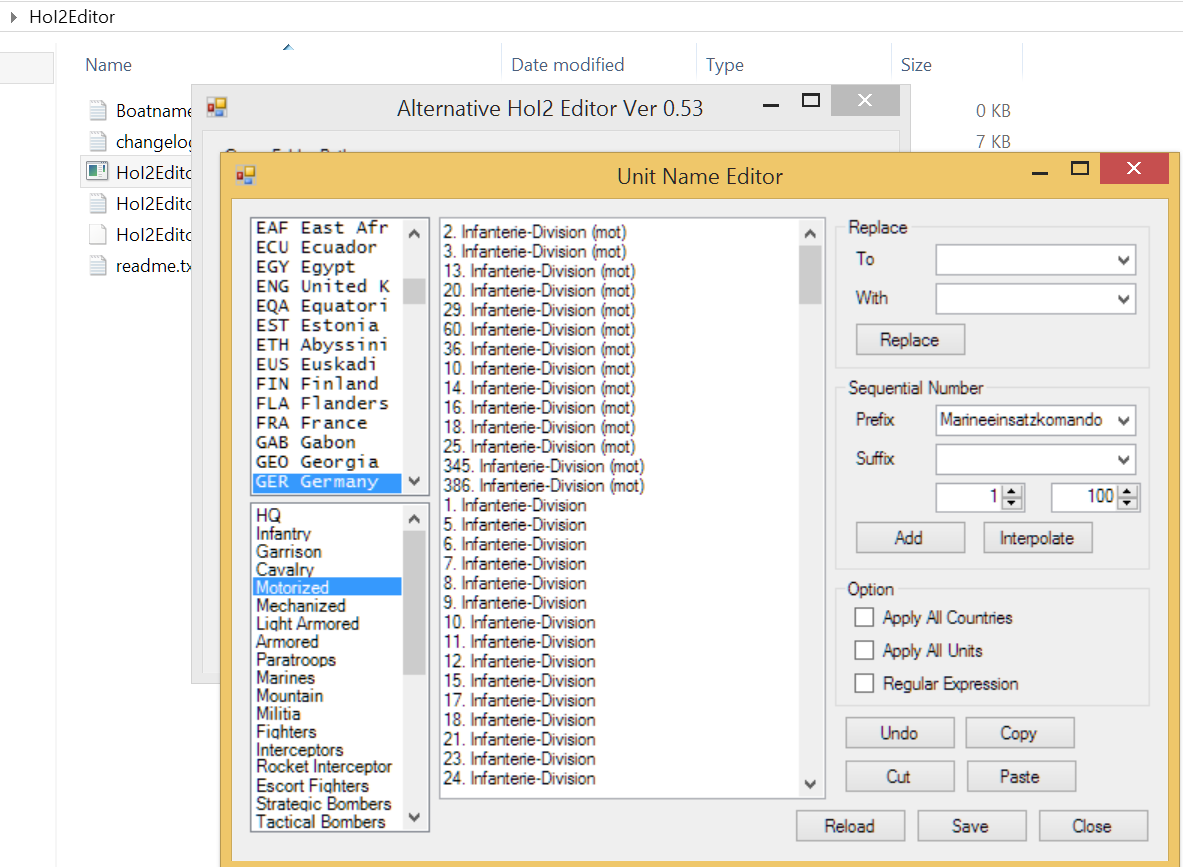Click country list scroll up arrow
The height and width of the screenshot is (867, 1183).
(414, 233)
